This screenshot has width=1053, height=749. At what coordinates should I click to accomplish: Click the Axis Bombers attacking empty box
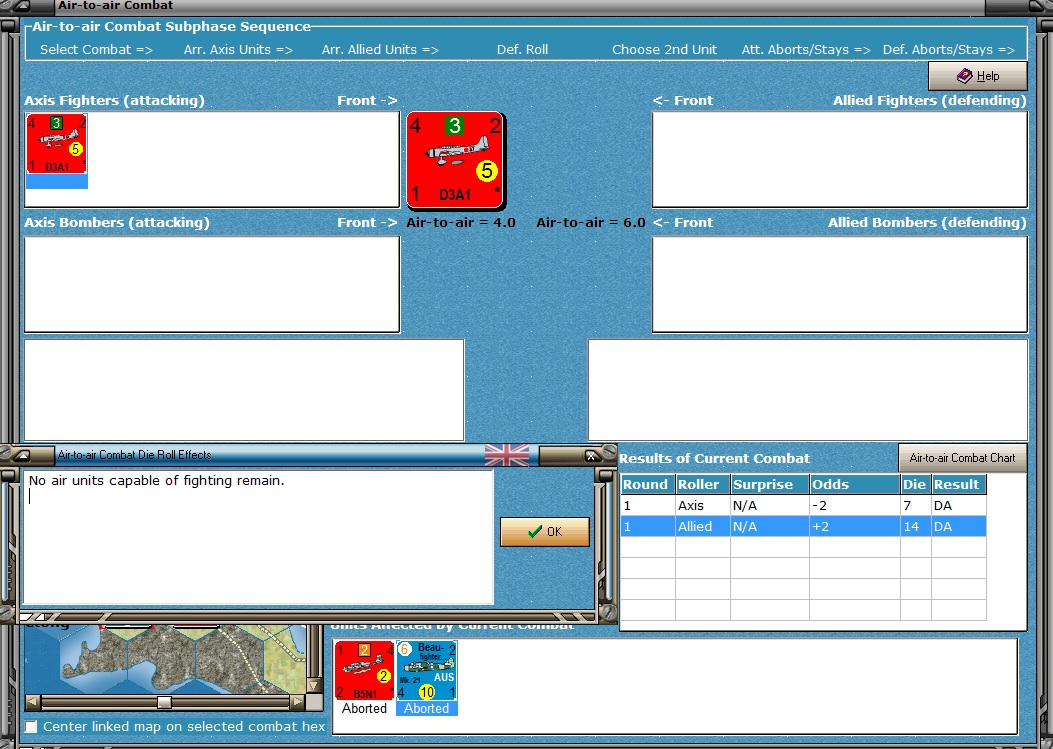click(x=212, y=284)
